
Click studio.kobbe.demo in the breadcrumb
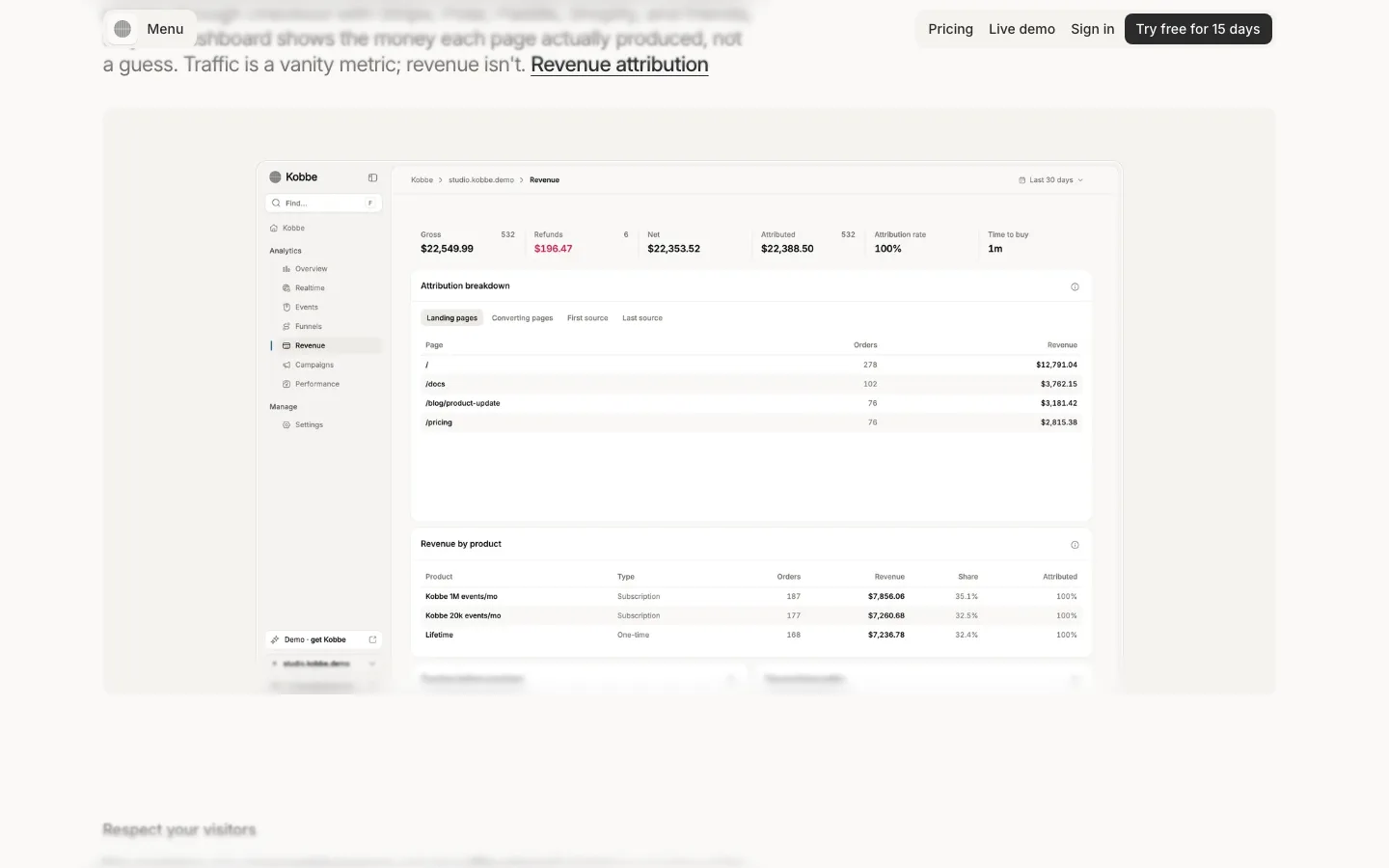click(481, 180)
